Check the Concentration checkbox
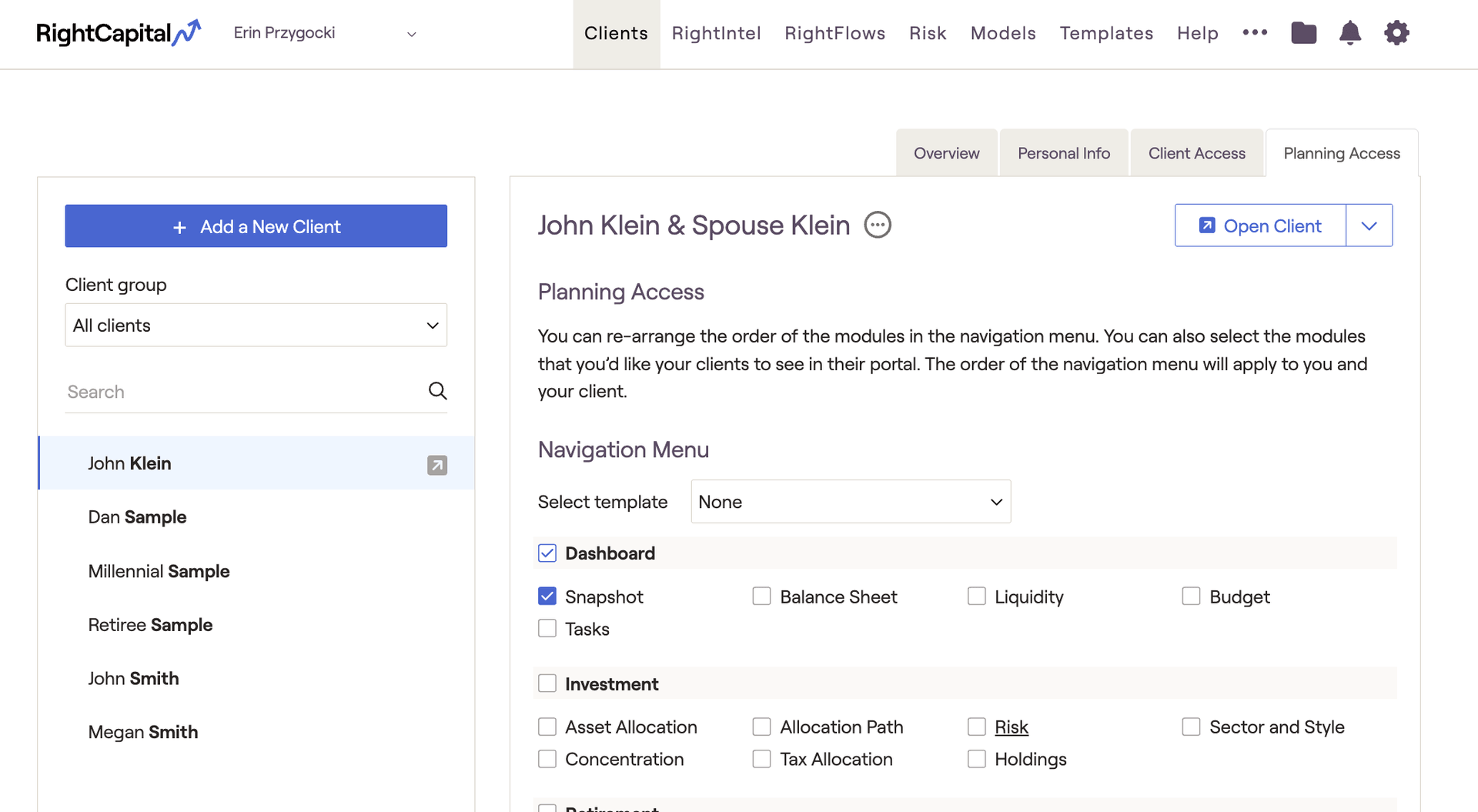 (547, 759)
